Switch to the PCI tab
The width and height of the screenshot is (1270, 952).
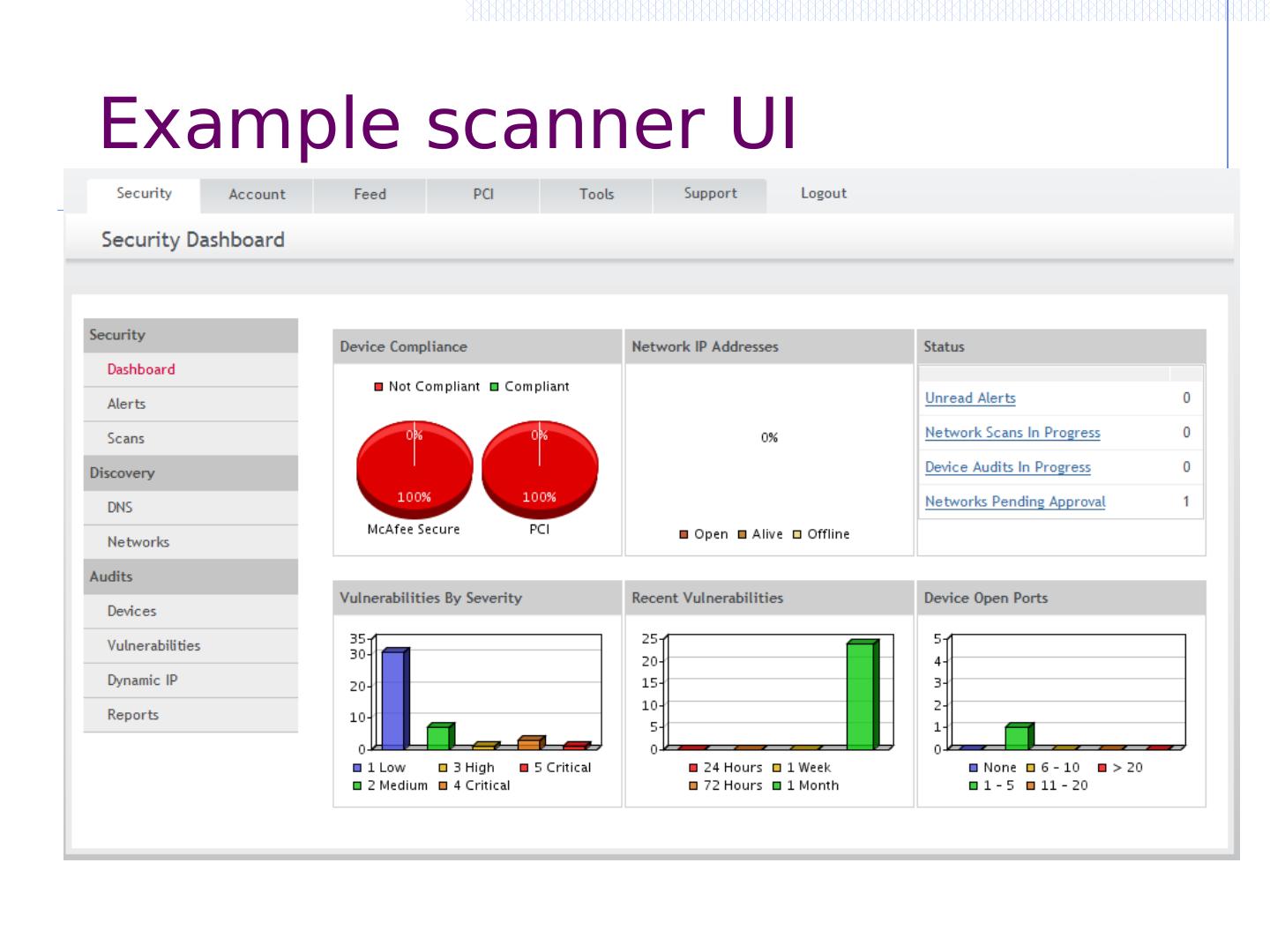[x=482, y=195]
